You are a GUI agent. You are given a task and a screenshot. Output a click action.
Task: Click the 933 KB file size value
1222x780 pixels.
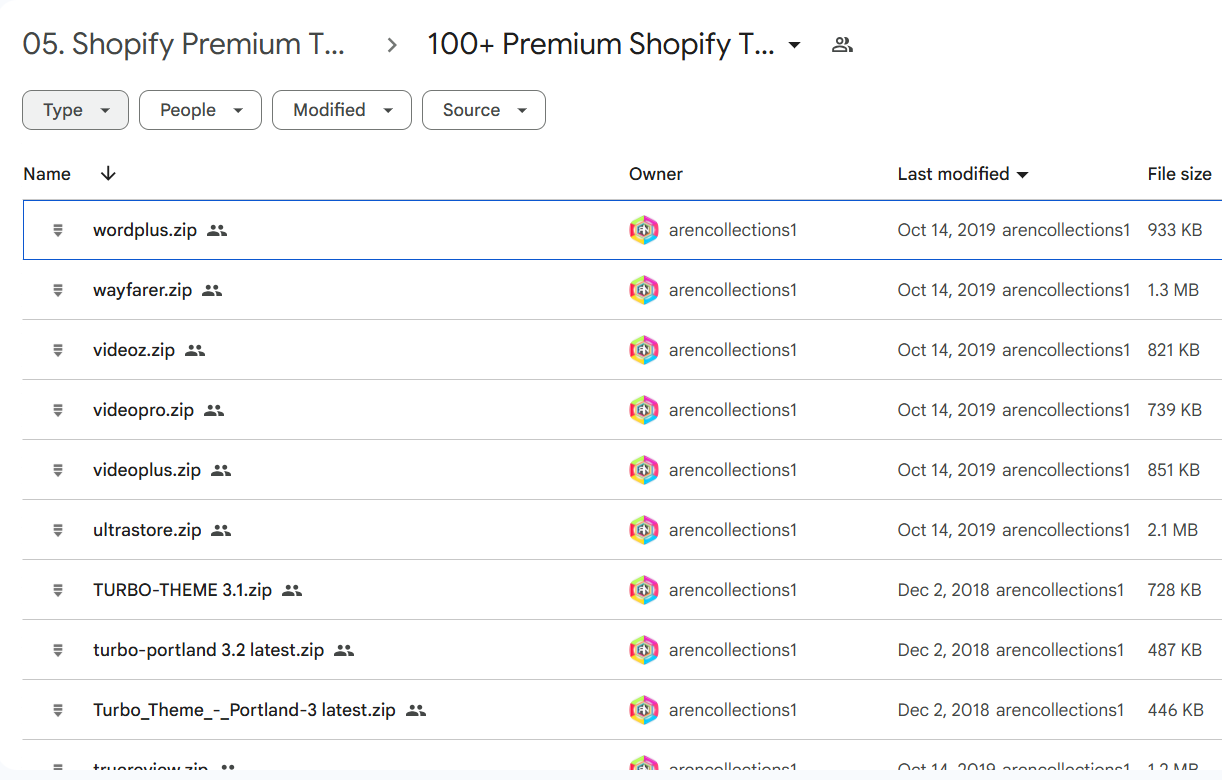[x=1175, y=230]
